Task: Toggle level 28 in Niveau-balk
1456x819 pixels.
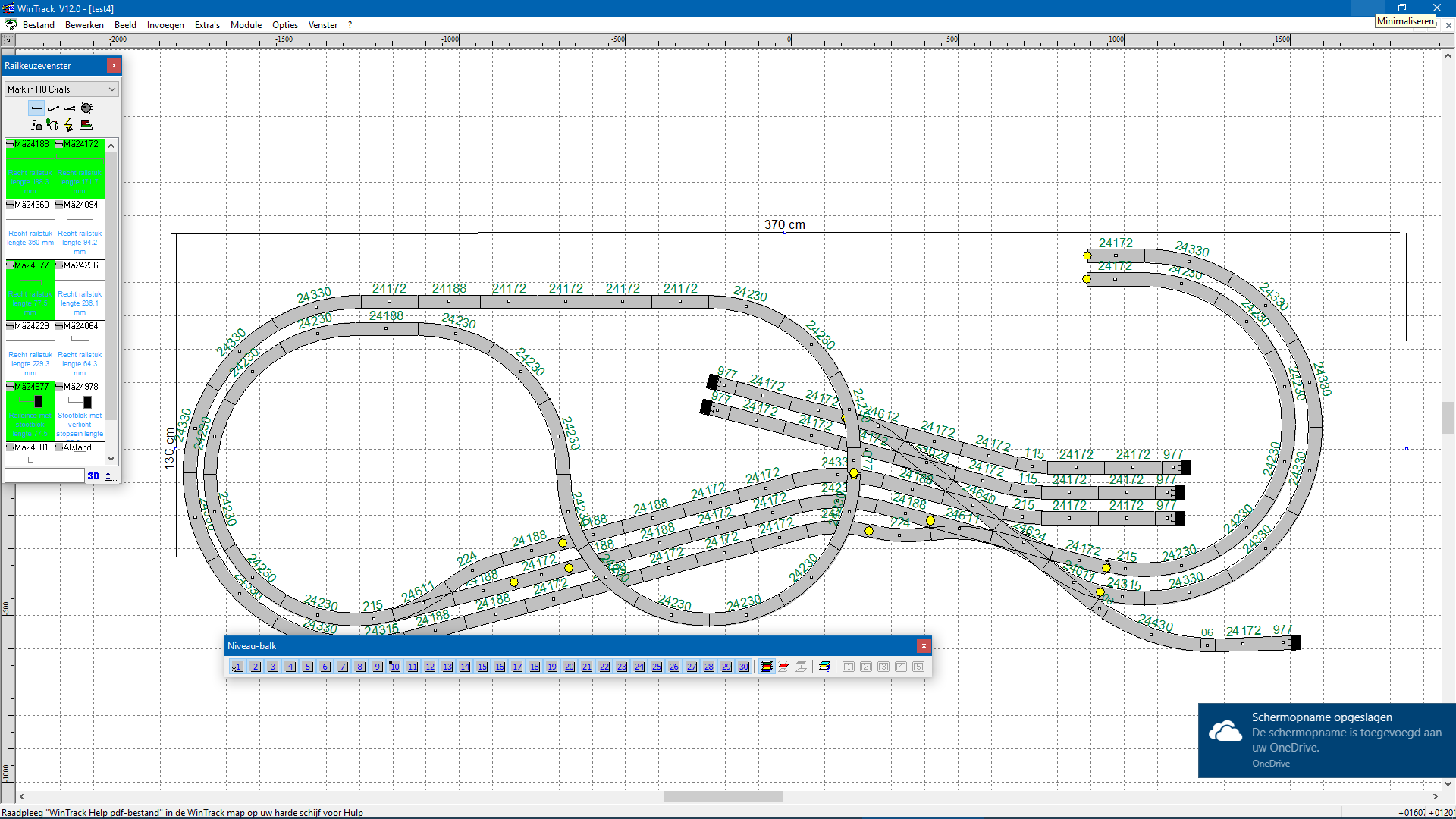Action: click(x=709, y=667)
